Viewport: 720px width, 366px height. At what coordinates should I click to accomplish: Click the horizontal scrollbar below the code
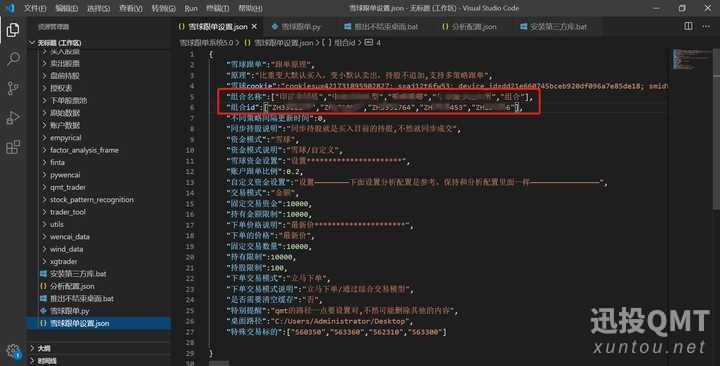coord(219,363)
